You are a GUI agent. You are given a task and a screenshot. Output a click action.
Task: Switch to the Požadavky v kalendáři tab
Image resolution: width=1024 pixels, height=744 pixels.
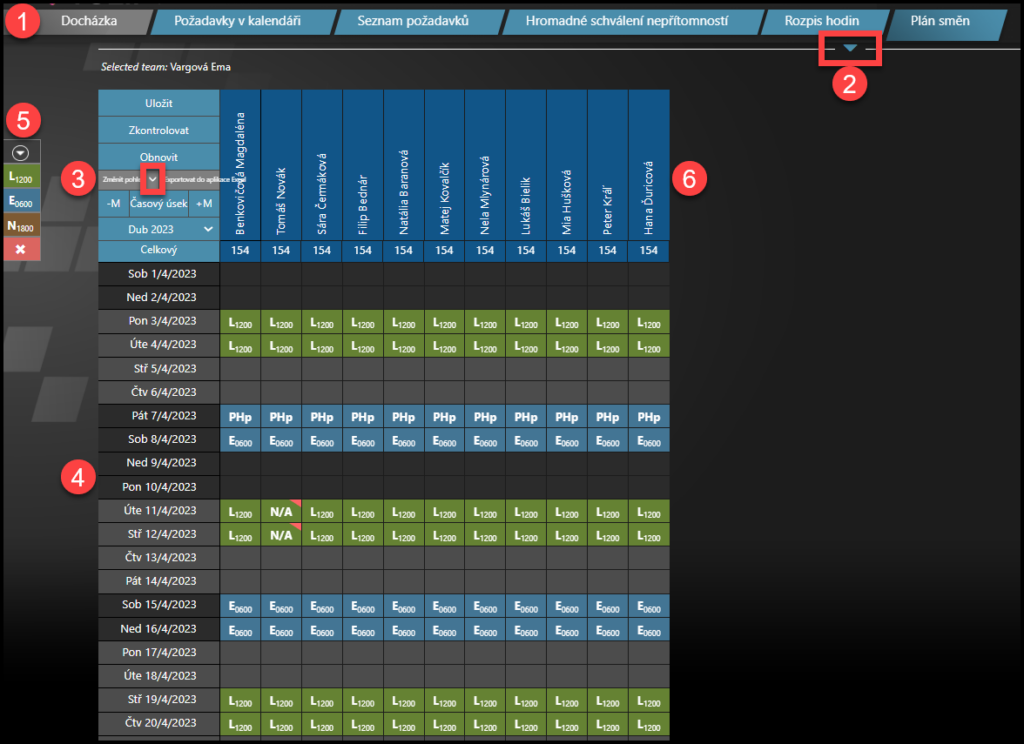tap(237, 21)
